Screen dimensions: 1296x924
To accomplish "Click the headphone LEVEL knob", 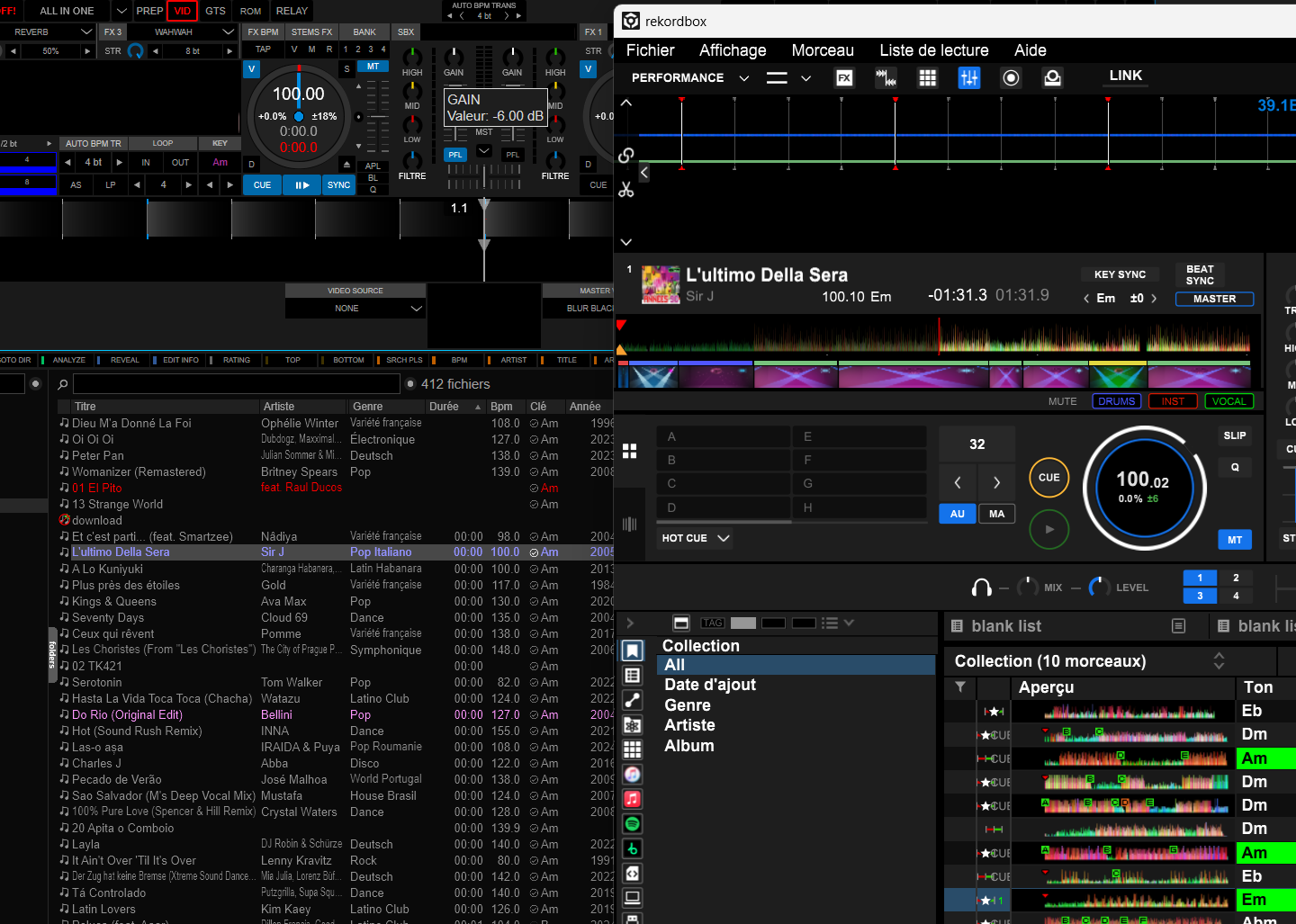I will tap(1099, 588).
